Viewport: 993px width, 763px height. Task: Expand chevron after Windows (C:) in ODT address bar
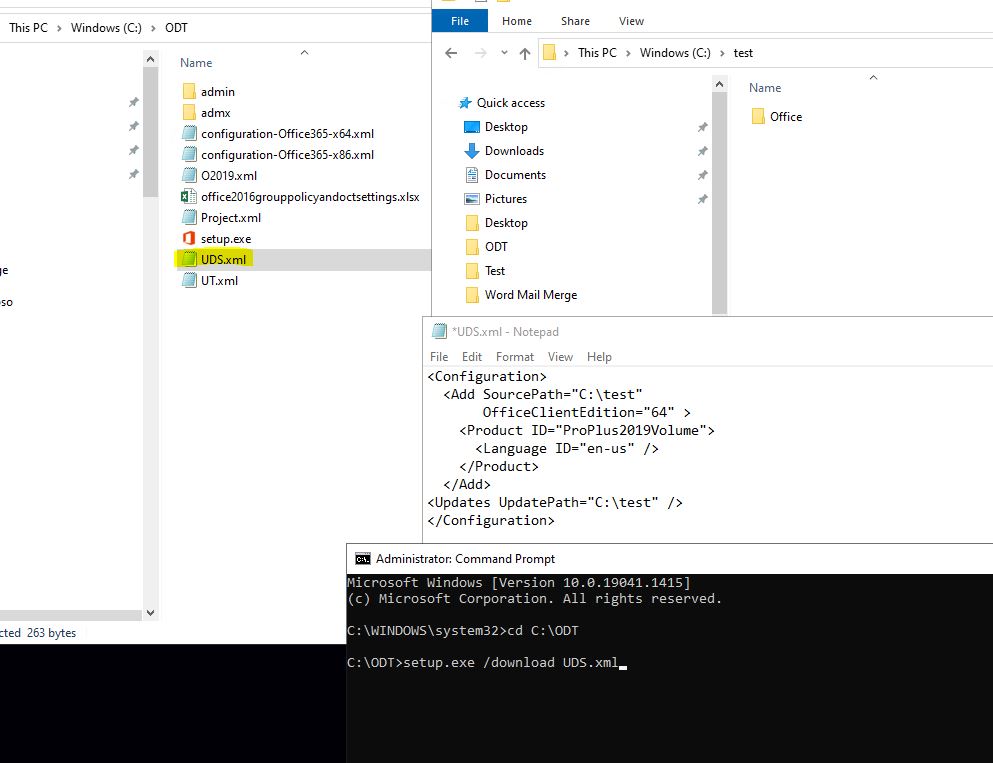coord(153,28)
